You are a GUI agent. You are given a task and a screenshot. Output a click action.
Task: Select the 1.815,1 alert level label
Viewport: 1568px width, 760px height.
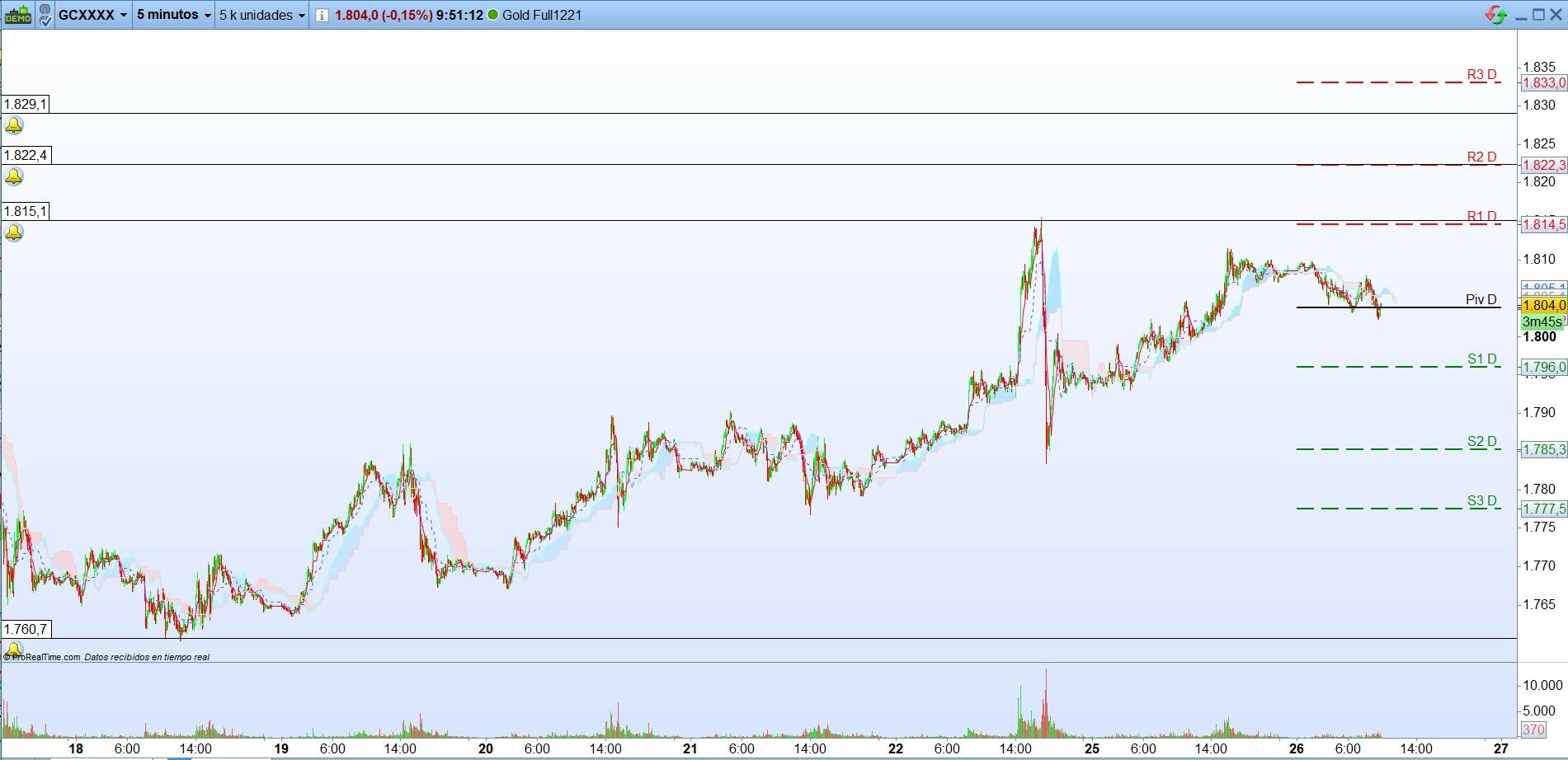pos(26,212)
